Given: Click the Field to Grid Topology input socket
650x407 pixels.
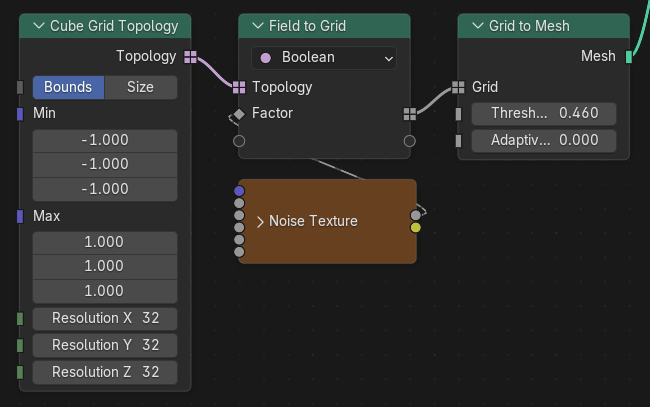Looking at the screenshot, I should coord(239,87).
